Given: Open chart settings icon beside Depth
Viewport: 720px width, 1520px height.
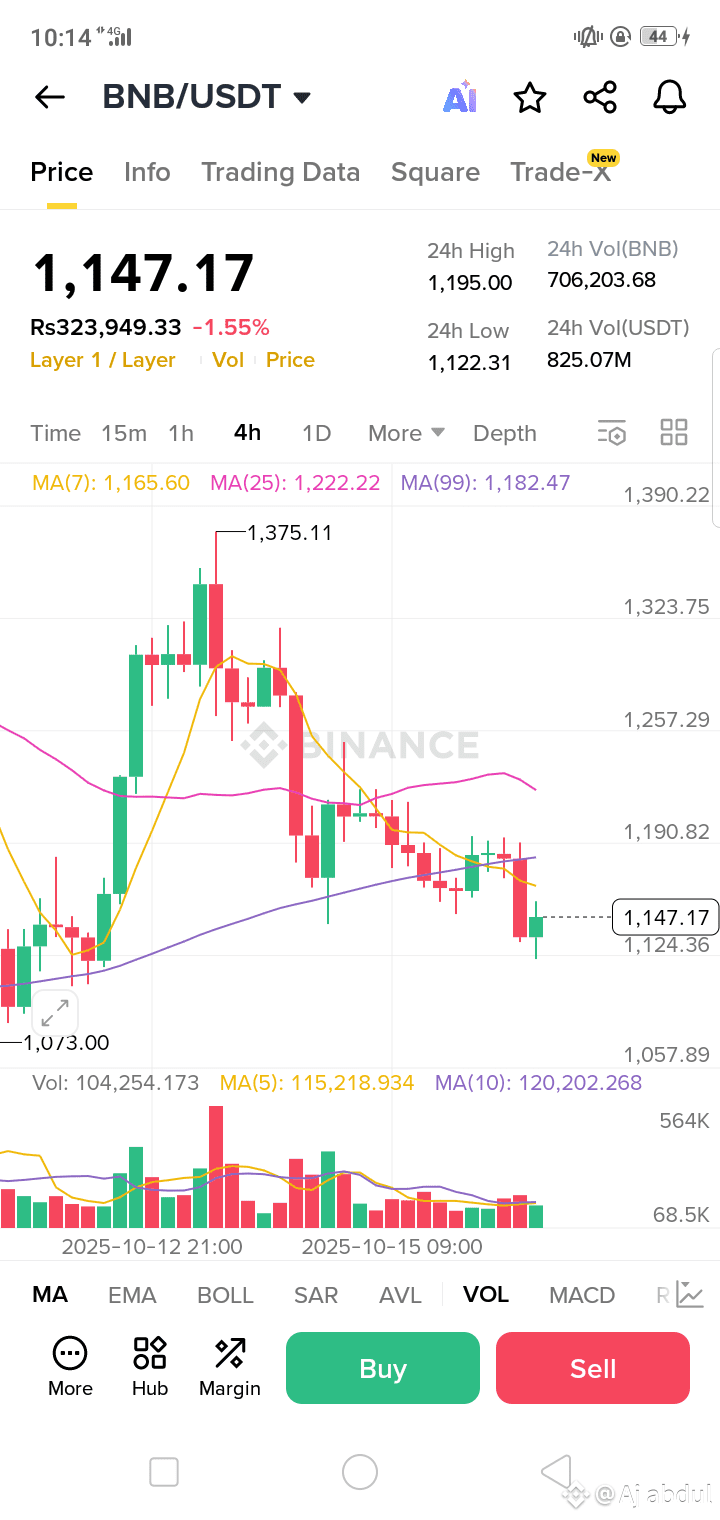Looking at the screenshot, I should tap(611, 433).
